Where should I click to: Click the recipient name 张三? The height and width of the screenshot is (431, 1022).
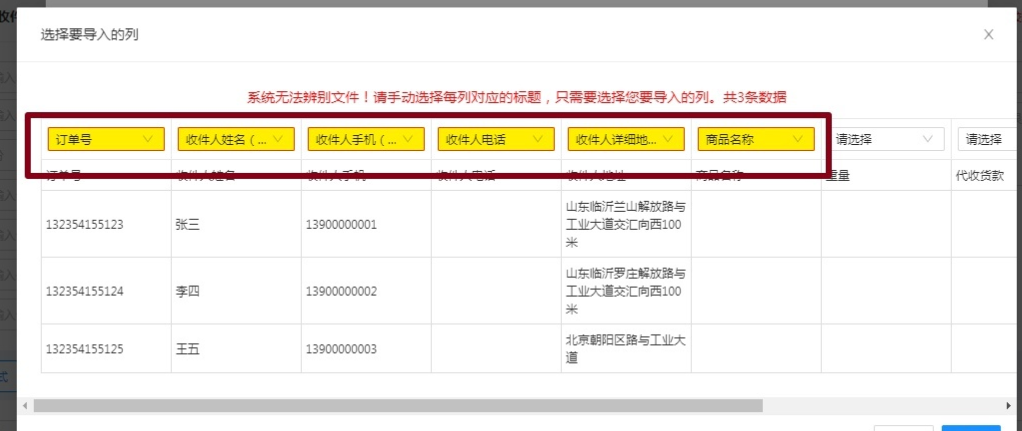188,225
